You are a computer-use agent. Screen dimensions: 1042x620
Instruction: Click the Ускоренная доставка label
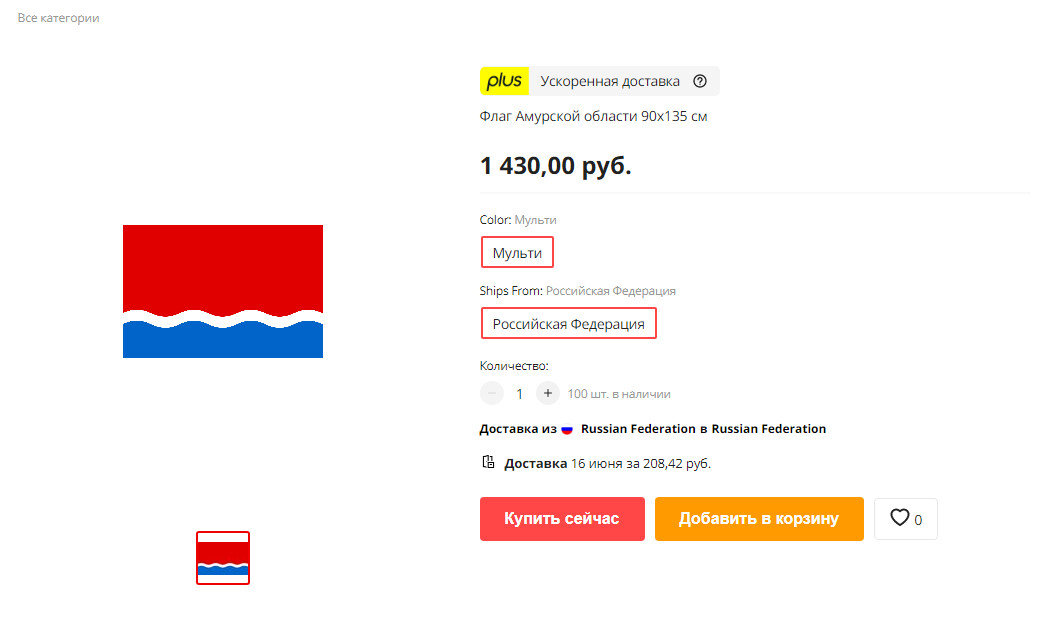tap(609, 81)
